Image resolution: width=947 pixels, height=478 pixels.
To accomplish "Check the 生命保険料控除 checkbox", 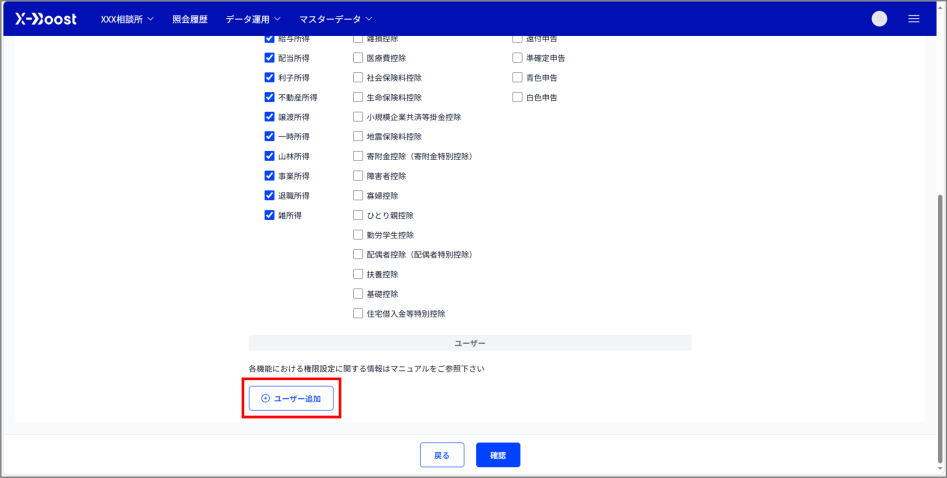I will (358, 97).
